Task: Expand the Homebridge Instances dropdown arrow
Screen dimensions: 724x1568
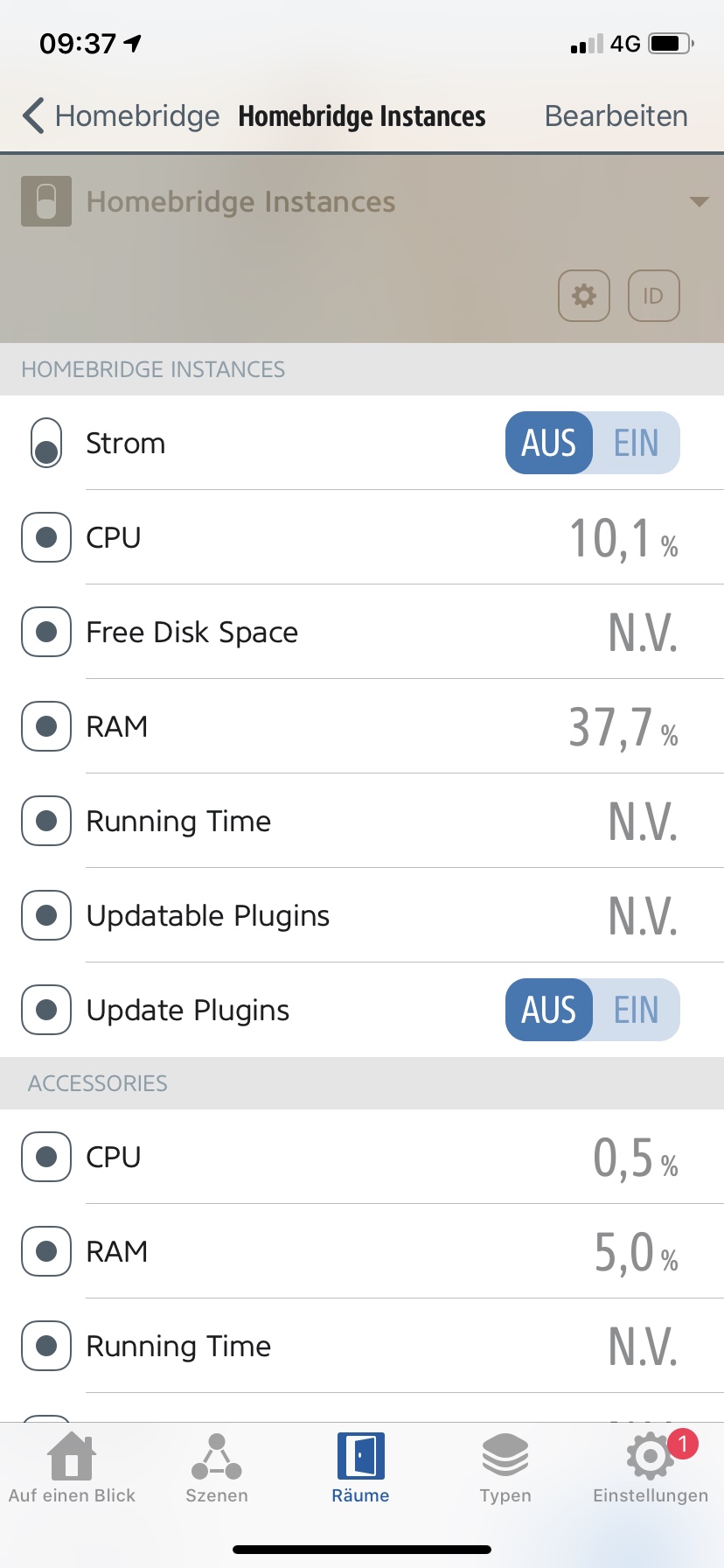Action: pos(699,202)
